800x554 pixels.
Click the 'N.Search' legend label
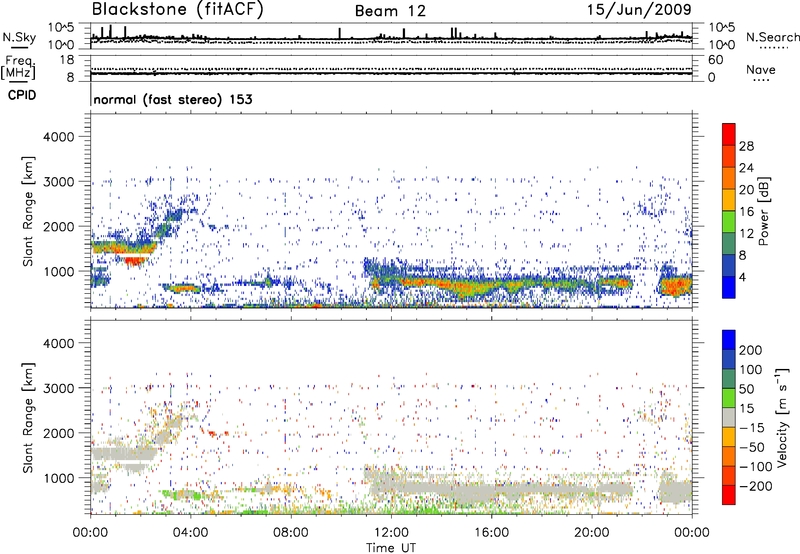[x=772, y=37]
